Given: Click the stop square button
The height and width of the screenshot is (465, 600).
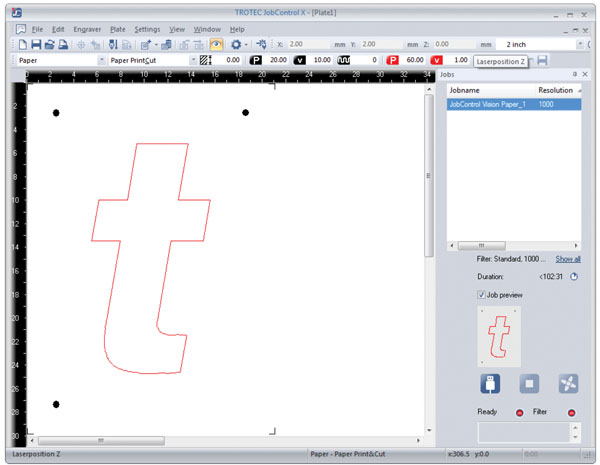Looking at the screenshot, I should 529,383.
